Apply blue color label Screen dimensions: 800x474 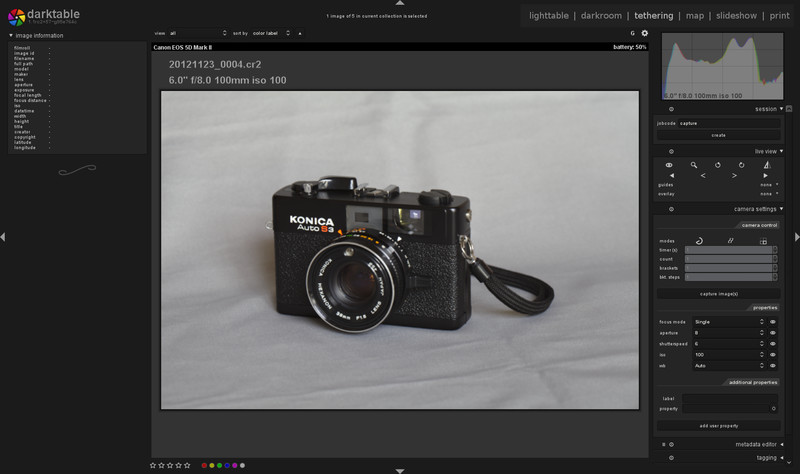click(x=227, y=465)
